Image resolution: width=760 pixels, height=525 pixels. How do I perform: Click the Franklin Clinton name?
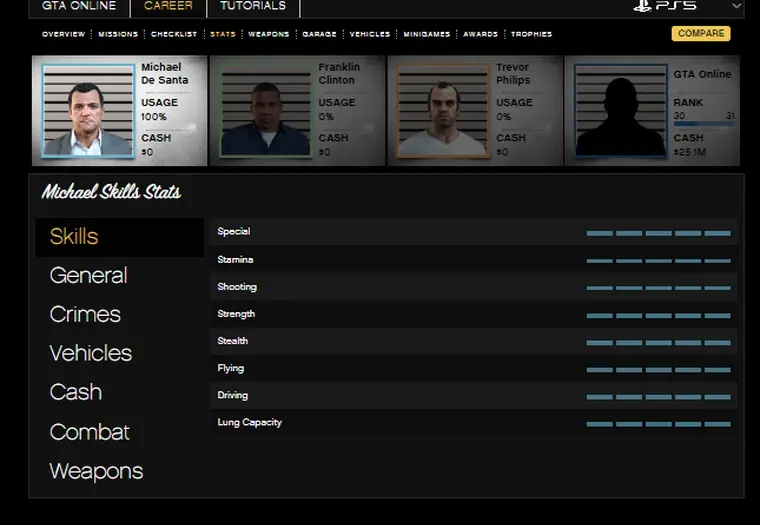pyautogui.click(x=339, y=74)
